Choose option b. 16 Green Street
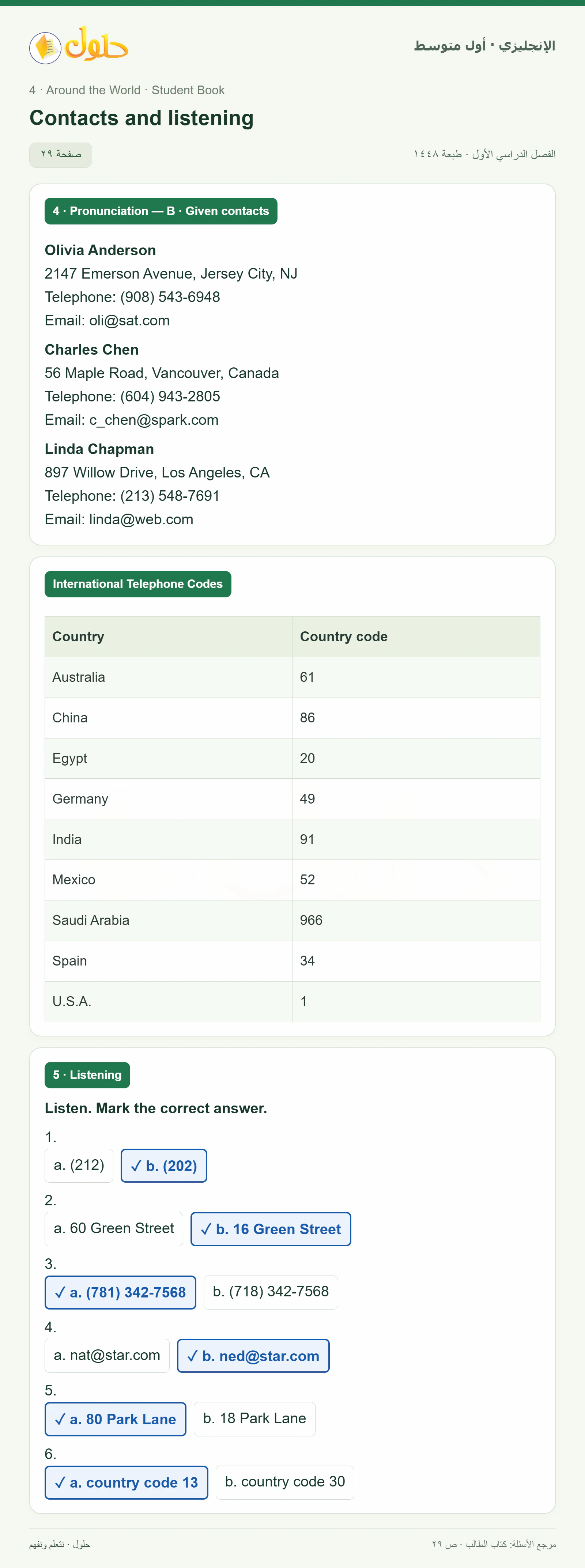 point(271,1228)
